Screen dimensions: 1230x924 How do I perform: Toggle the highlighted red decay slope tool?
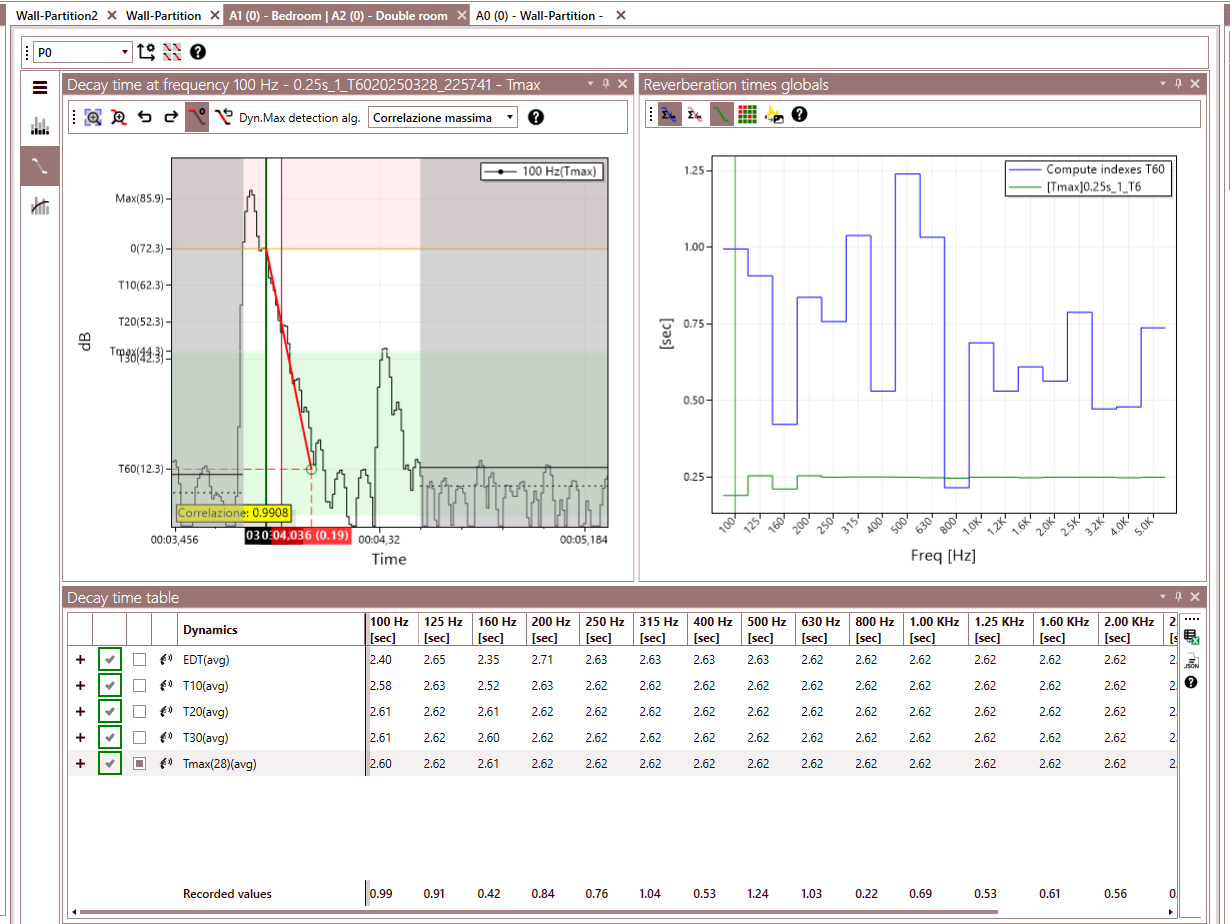pos(197,117)
